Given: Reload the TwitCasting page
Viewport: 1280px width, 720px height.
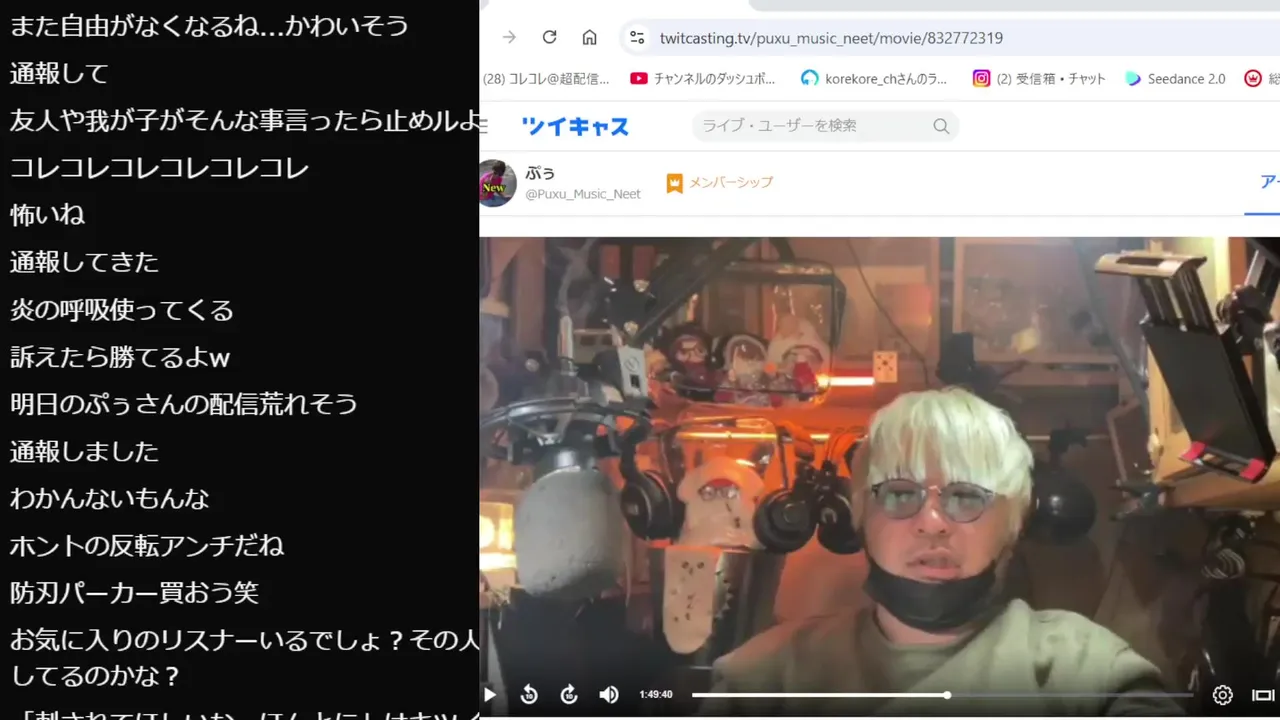Looking at the screenshot, I should coord(549,38).
